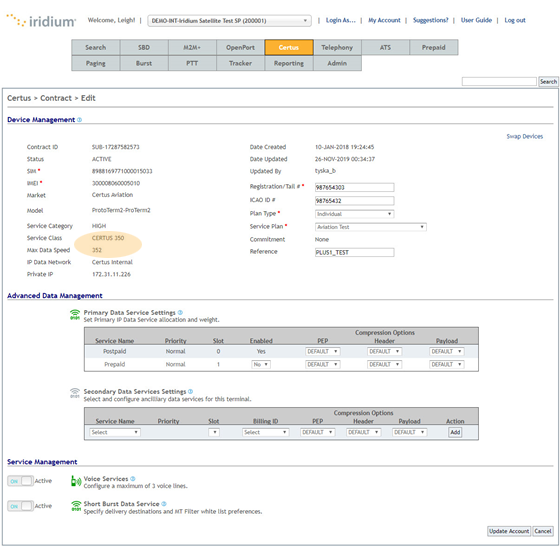Screen dimensions: 560x547
Task: Open Secondary Service Name Select dropdown
Action: click(x=115, y=432)
